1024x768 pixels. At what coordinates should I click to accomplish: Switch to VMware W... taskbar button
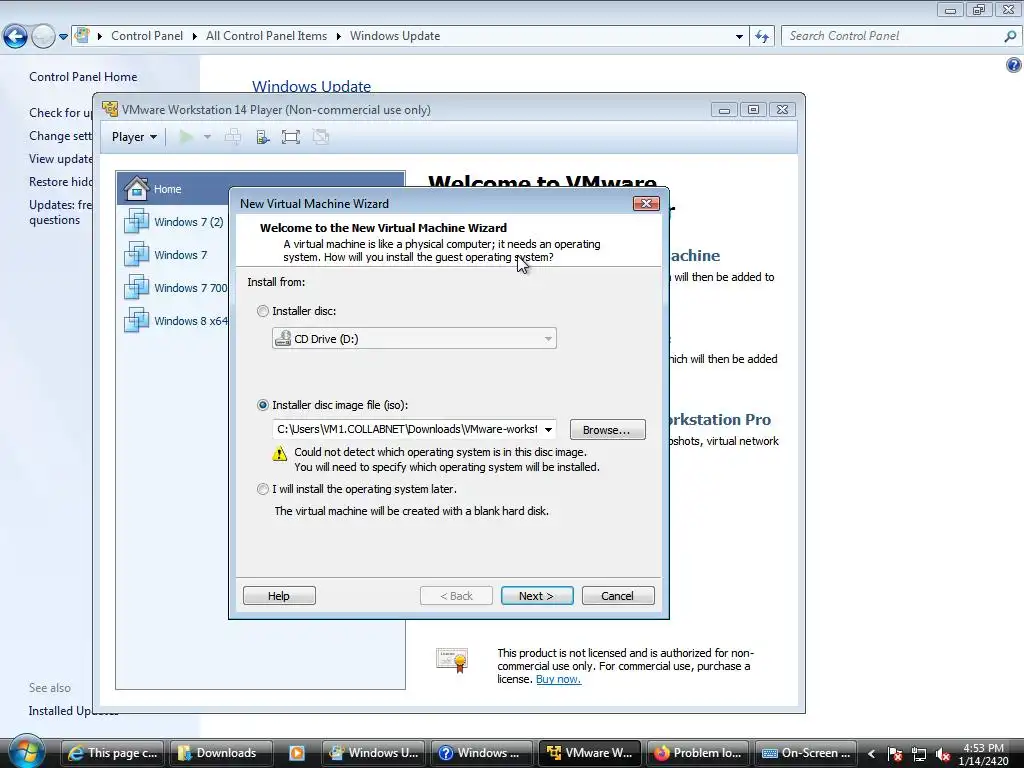(x=590, y=753)
